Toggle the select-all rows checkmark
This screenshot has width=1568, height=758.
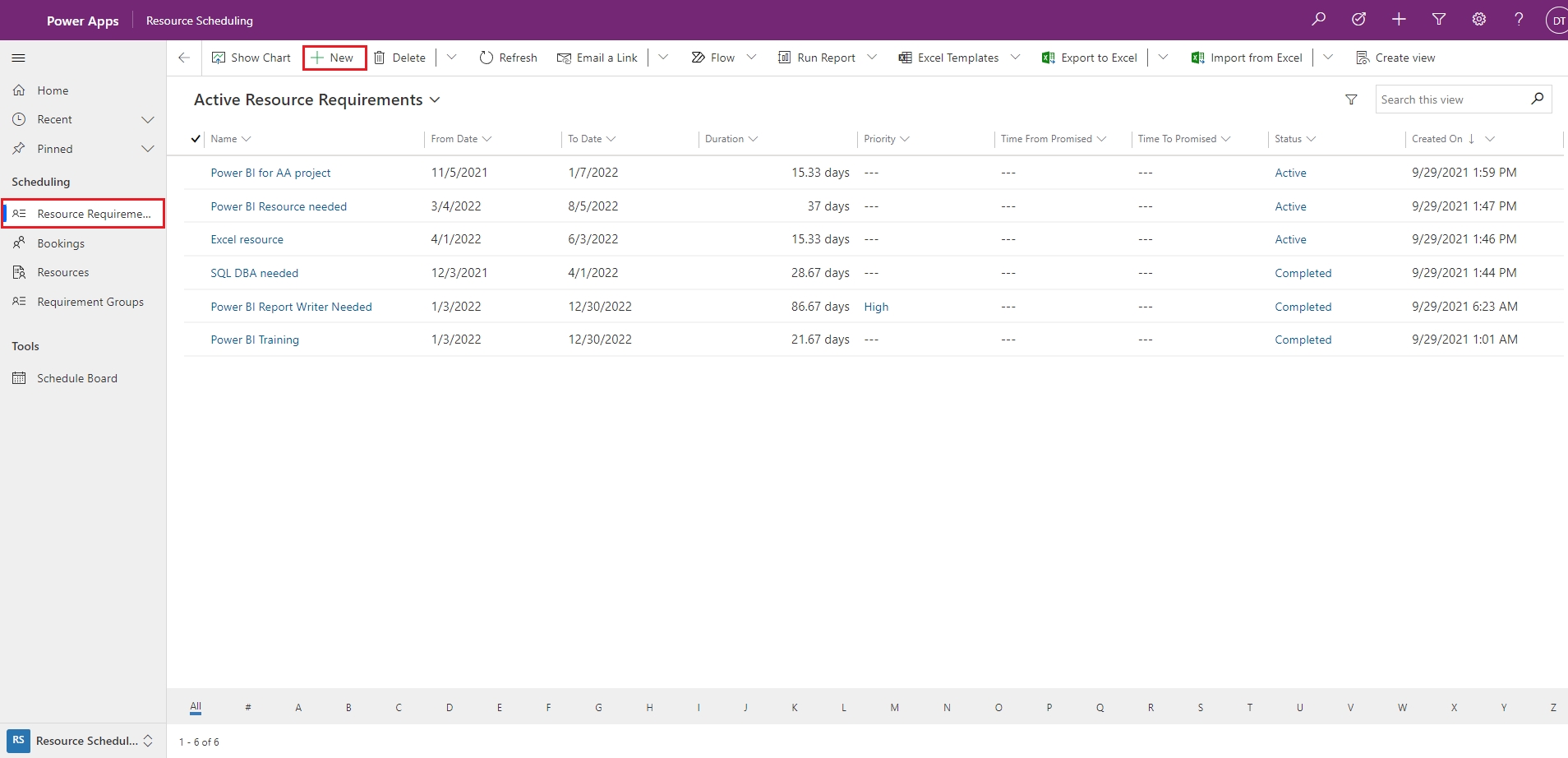pyautogui.click(x=196, y=139)
